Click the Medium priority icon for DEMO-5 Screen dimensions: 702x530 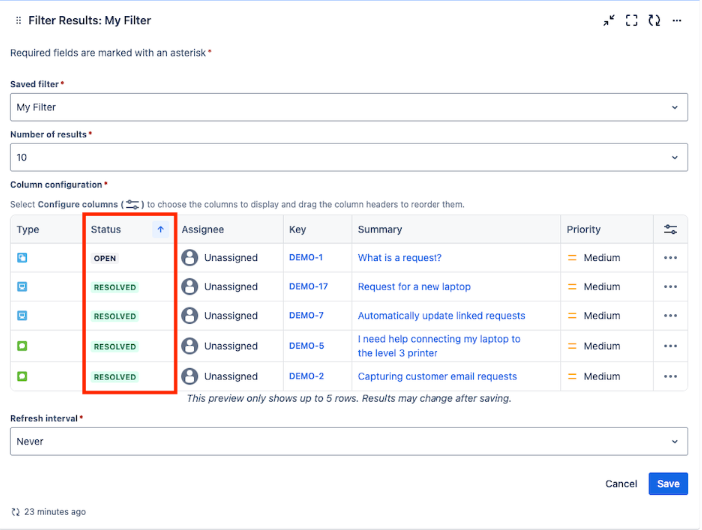pyautogui.click(x=572, y=346)
